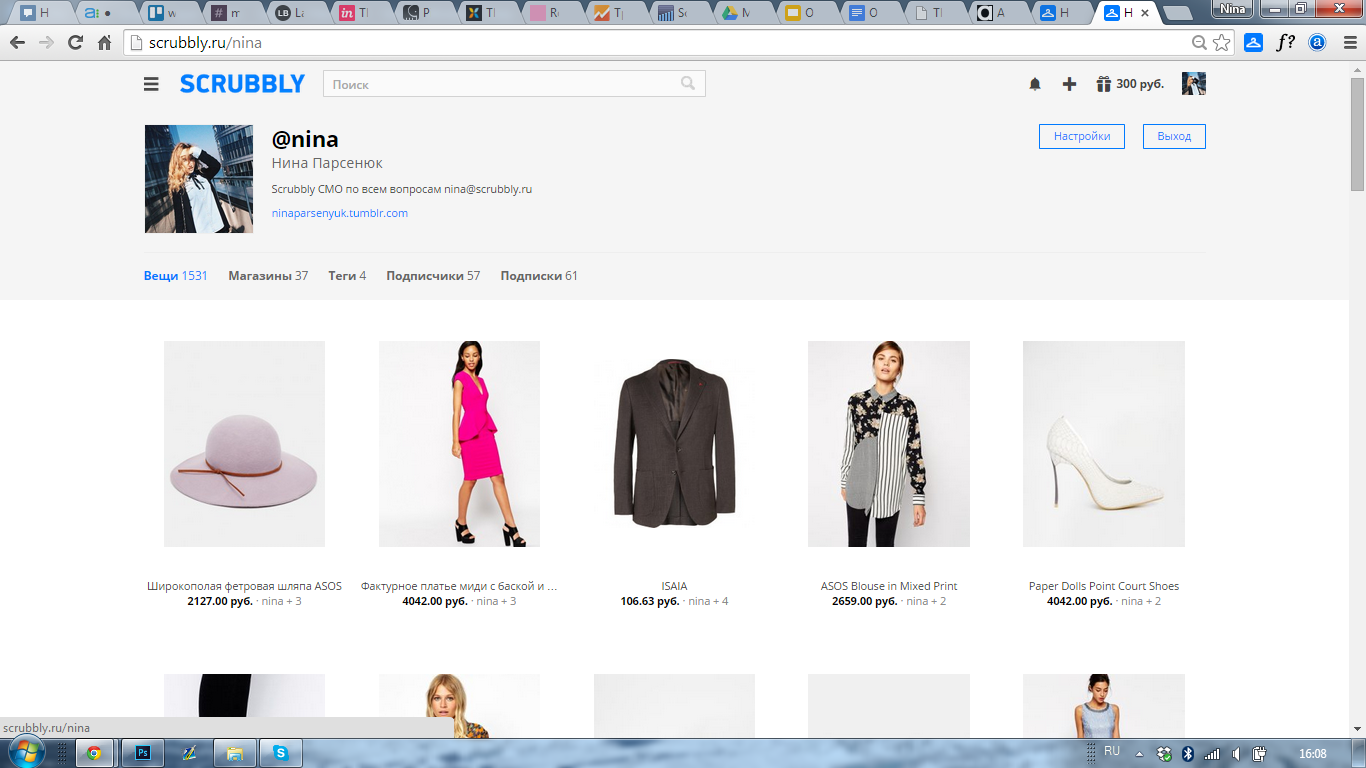Screen dimensions: 1366x768
Task: Click the plus icon to add item
Action: 1069,84
